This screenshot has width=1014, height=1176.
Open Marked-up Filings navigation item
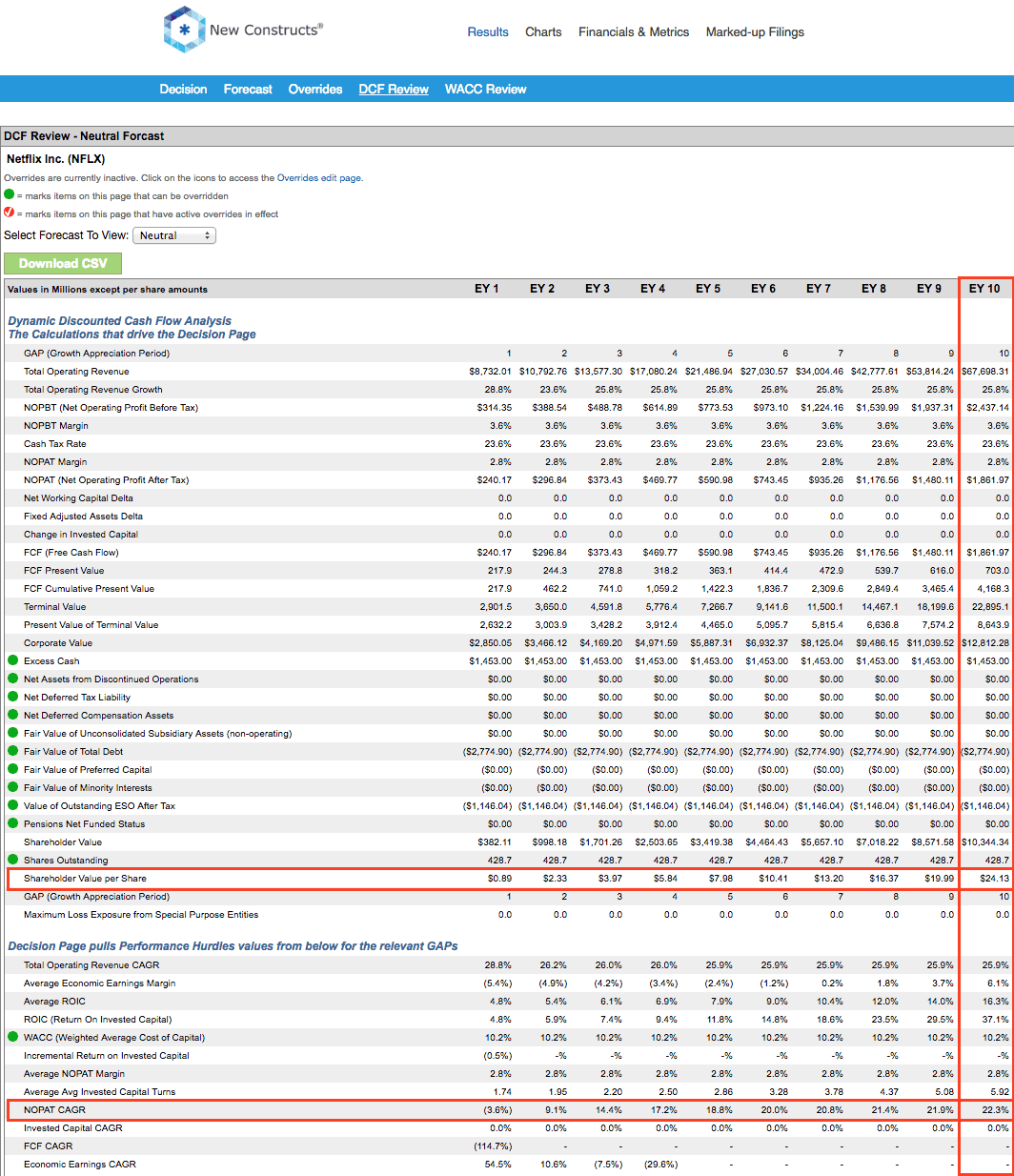755,31
